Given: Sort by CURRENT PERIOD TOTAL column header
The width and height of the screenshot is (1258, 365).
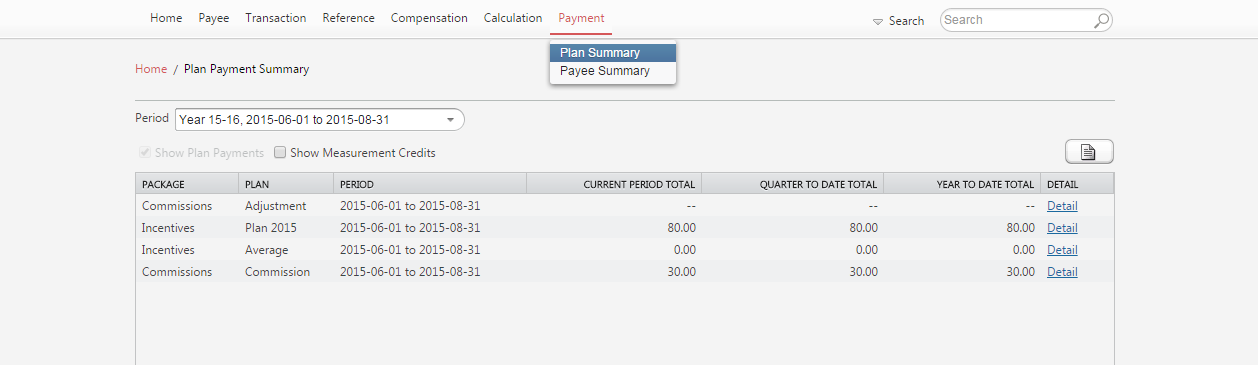Looking at the screenshot, I should (x=614, y=184).
